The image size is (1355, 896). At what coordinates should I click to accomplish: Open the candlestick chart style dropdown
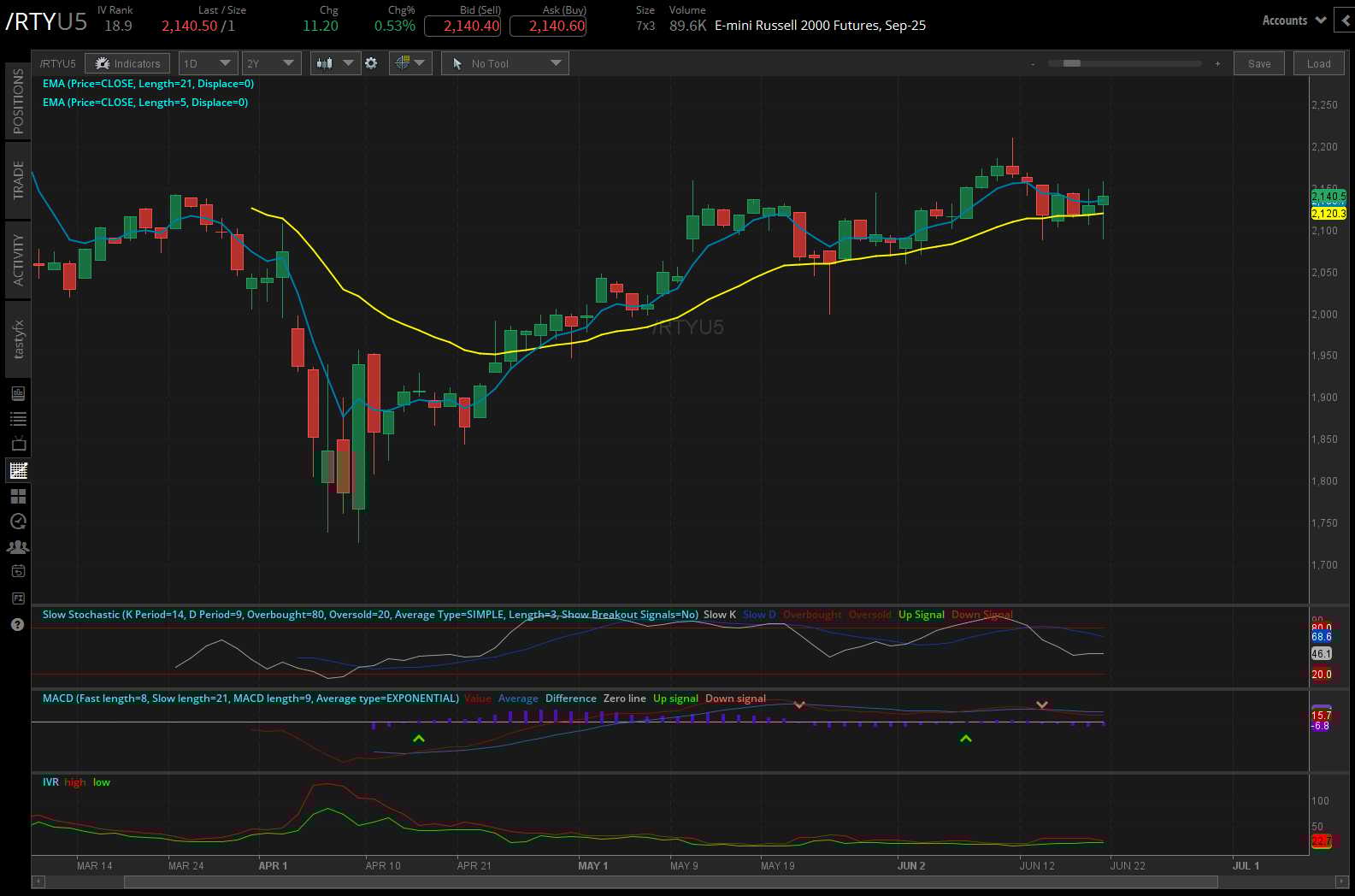point(335,63)
